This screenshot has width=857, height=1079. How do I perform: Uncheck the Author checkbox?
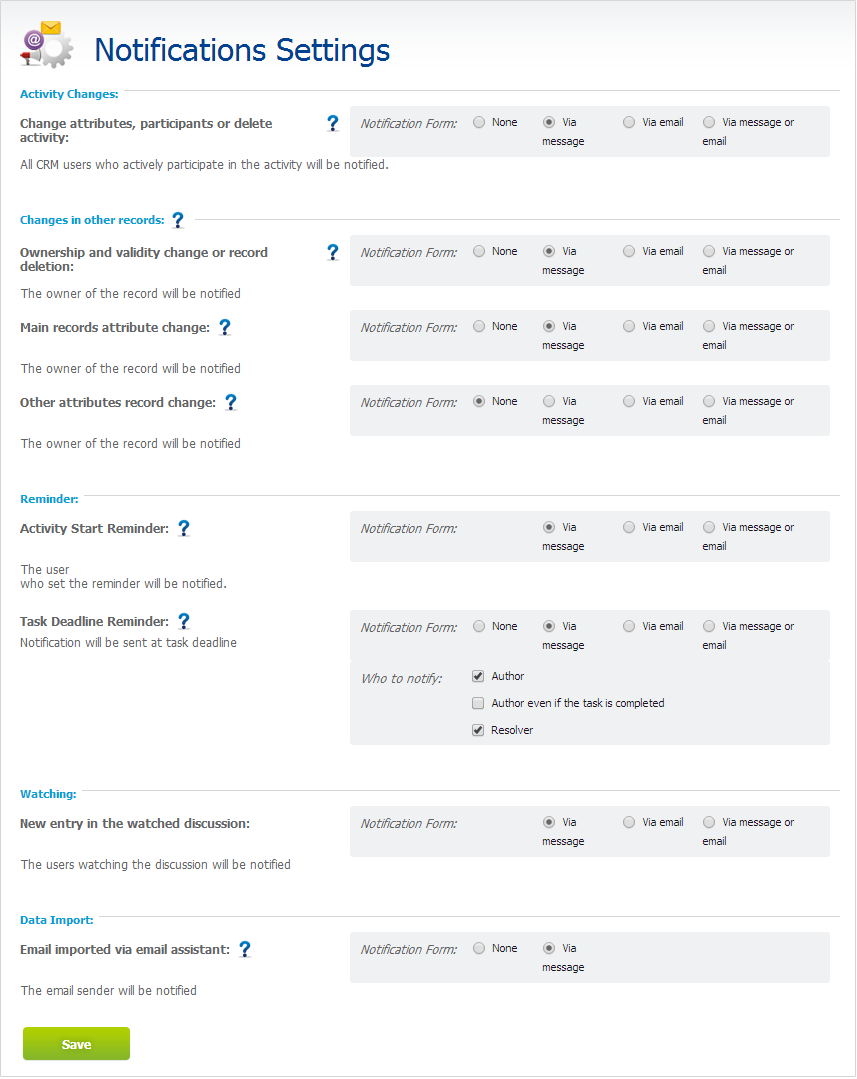tap(478, 676)
